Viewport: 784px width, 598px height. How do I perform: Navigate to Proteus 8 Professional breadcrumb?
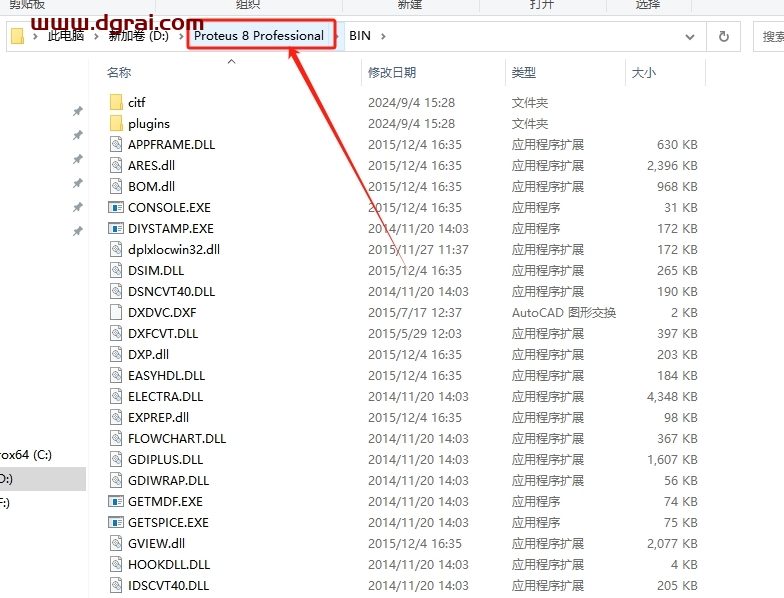(x=259, y=36)
